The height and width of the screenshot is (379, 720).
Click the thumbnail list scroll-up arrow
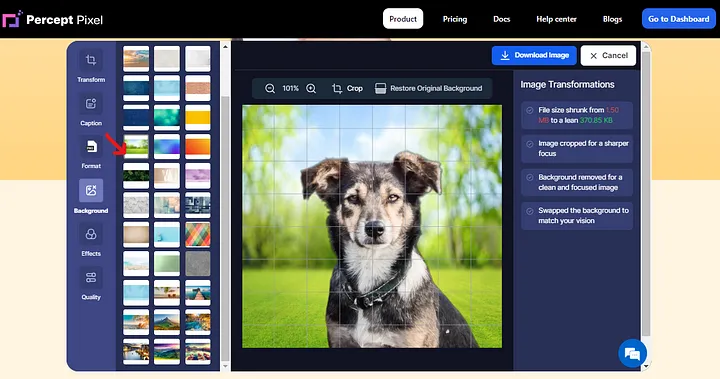click(x=225, y=47)
